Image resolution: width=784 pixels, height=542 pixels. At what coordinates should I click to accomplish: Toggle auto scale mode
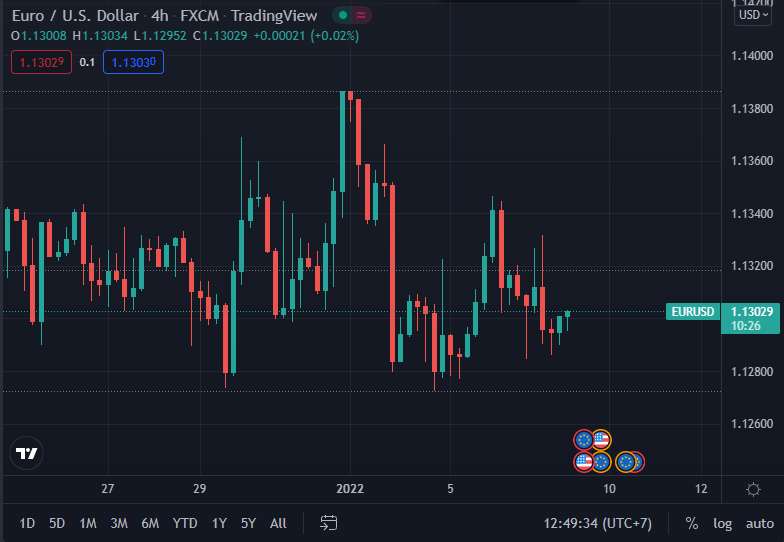click(760, 524)
